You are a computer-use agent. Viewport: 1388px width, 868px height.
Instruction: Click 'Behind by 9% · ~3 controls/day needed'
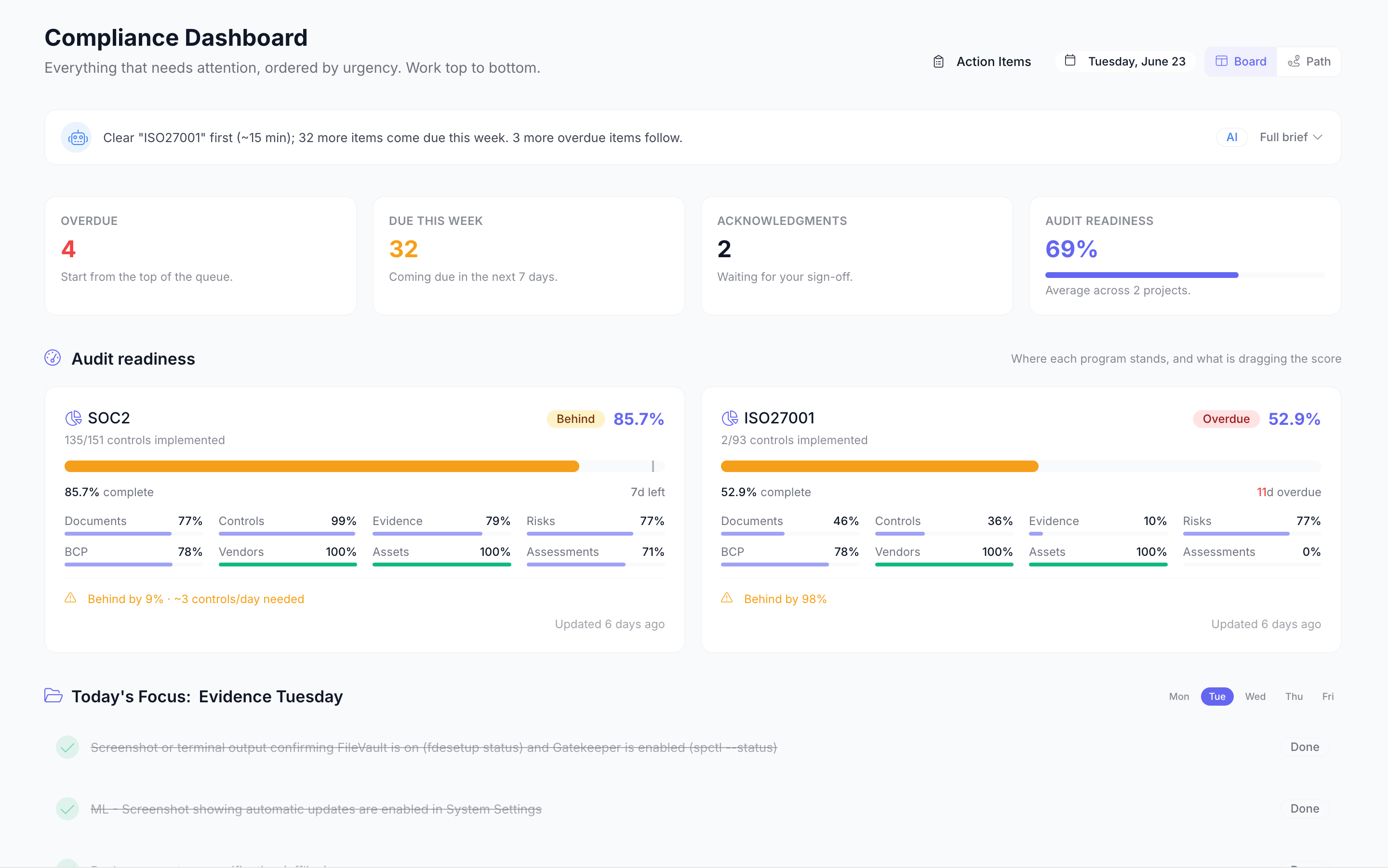click(196, 599)
